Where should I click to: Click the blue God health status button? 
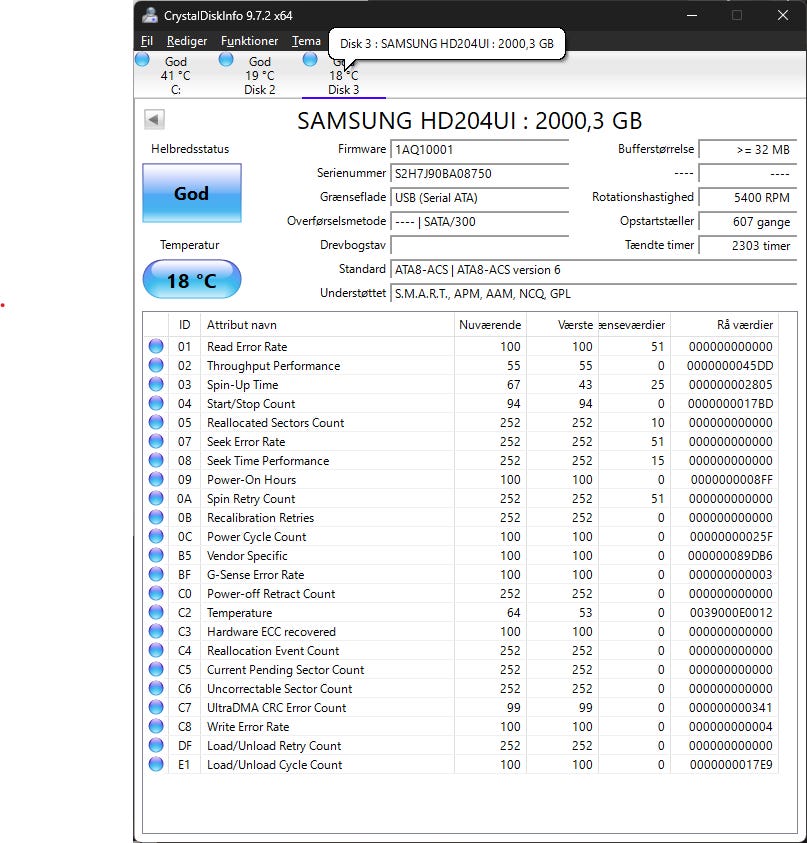pyautogui.click(x=191, y=193)
